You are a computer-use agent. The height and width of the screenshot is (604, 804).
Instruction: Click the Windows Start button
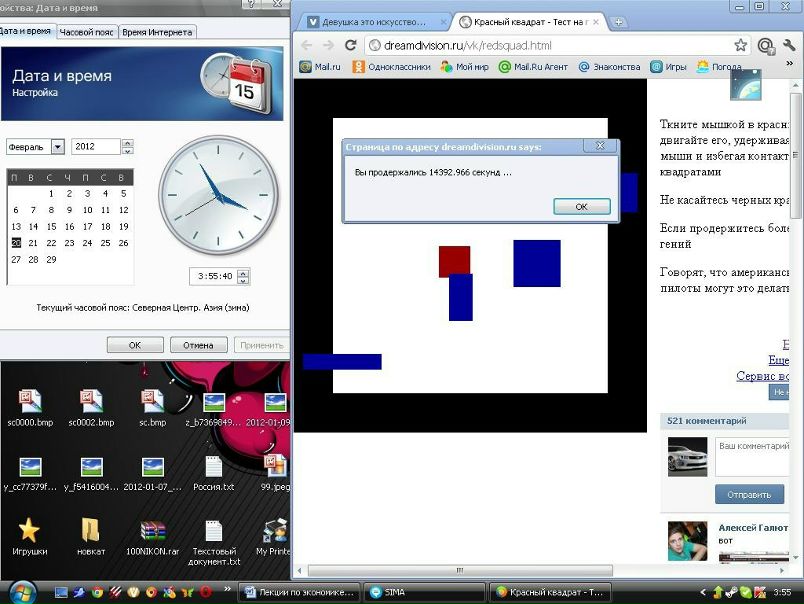tap(21, 592)
